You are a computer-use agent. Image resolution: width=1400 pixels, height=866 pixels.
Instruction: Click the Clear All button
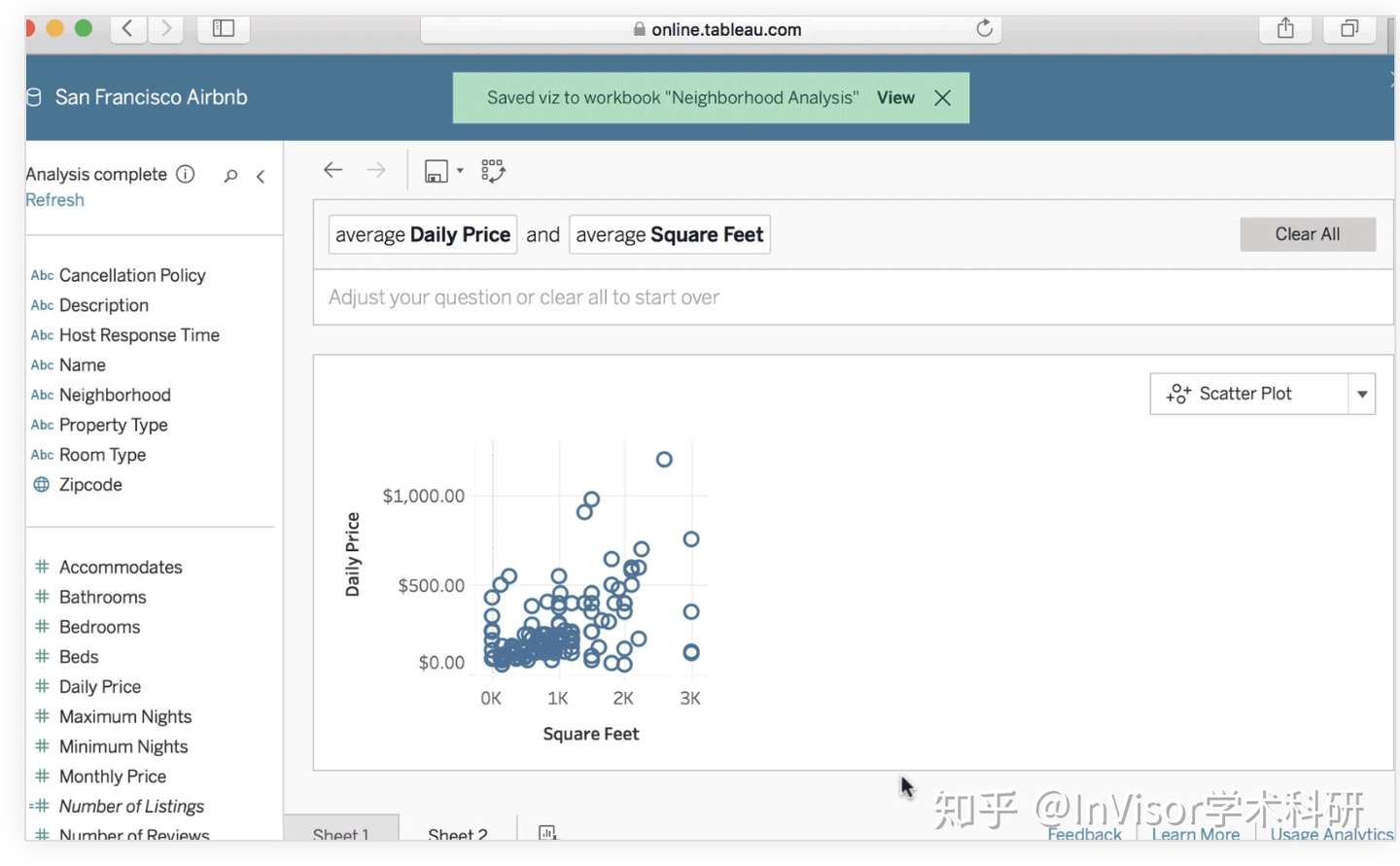[1308, 234]
